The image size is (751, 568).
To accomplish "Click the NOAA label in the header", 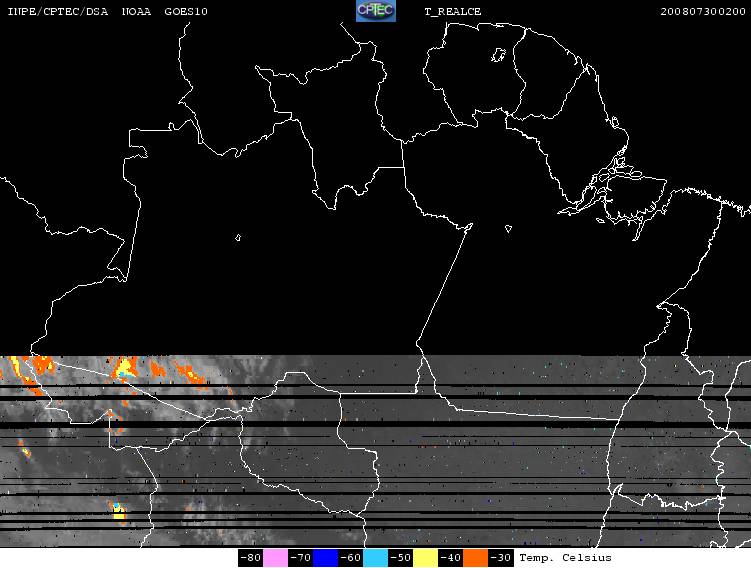I will [136, 11].
